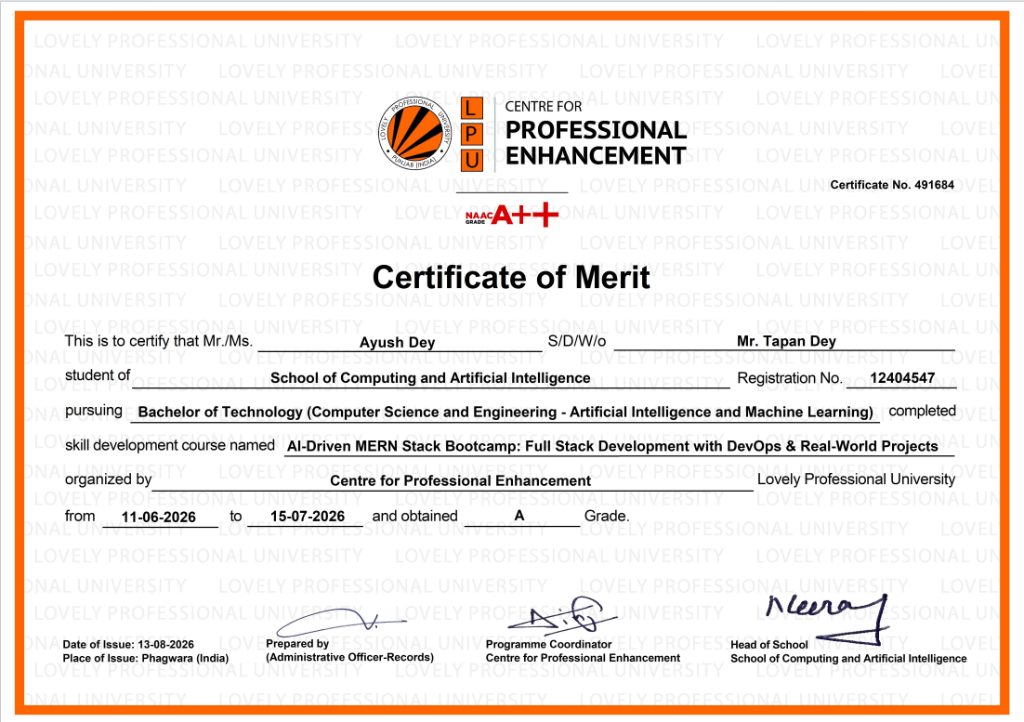The height and width of the screenshot is (722, 1024).
Task: Click the Prepared by label
Action: [297, 644]
